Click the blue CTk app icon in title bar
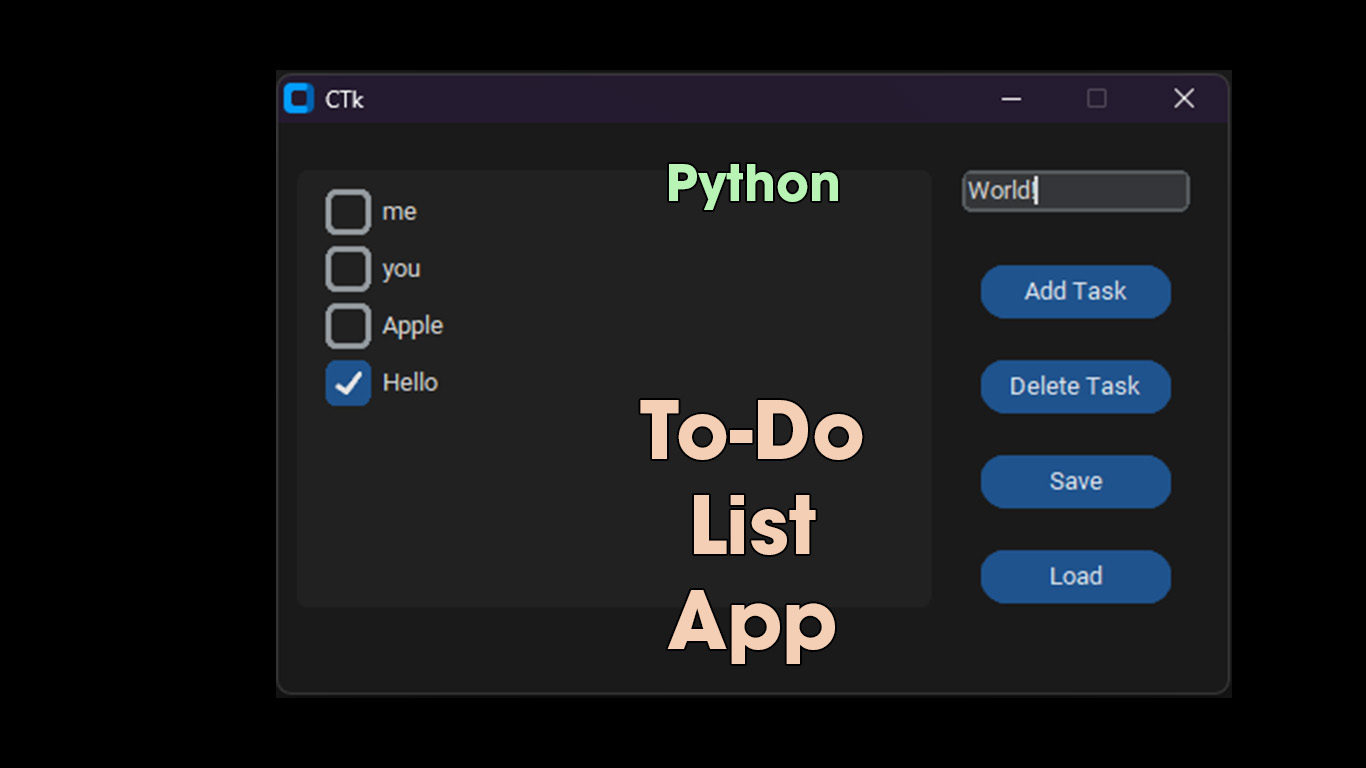This screenshot has height=768, width=1366. click(298, 99)
